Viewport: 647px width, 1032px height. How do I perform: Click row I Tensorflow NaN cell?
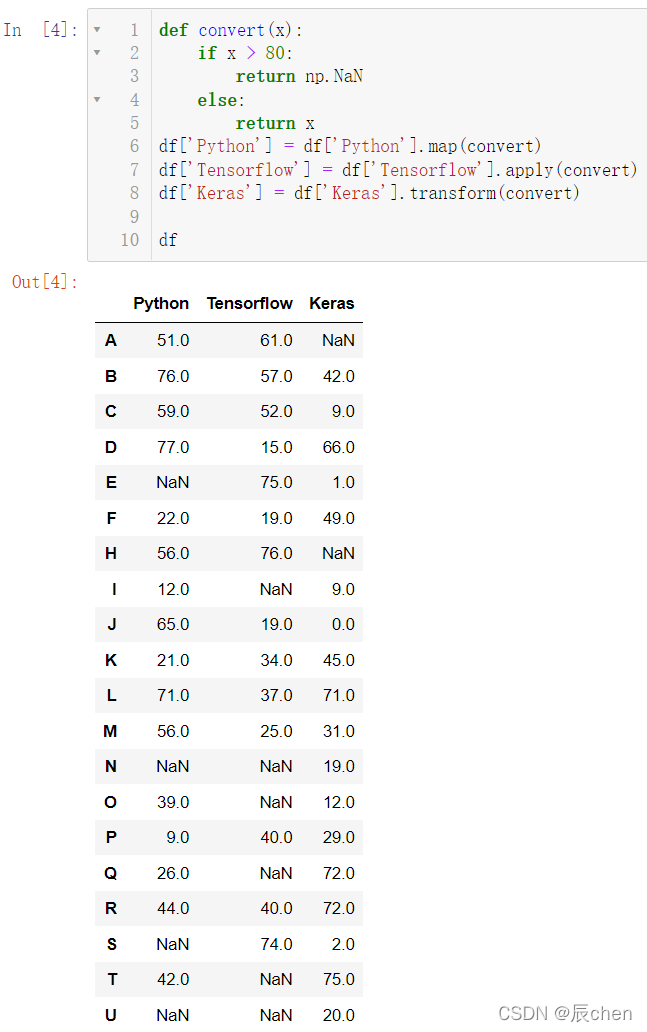coord(276,589)
